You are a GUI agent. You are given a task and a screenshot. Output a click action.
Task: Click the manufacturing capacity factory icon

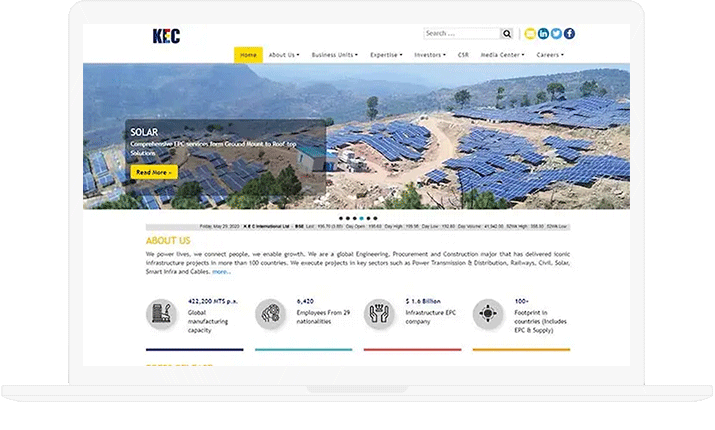point(161,314)
